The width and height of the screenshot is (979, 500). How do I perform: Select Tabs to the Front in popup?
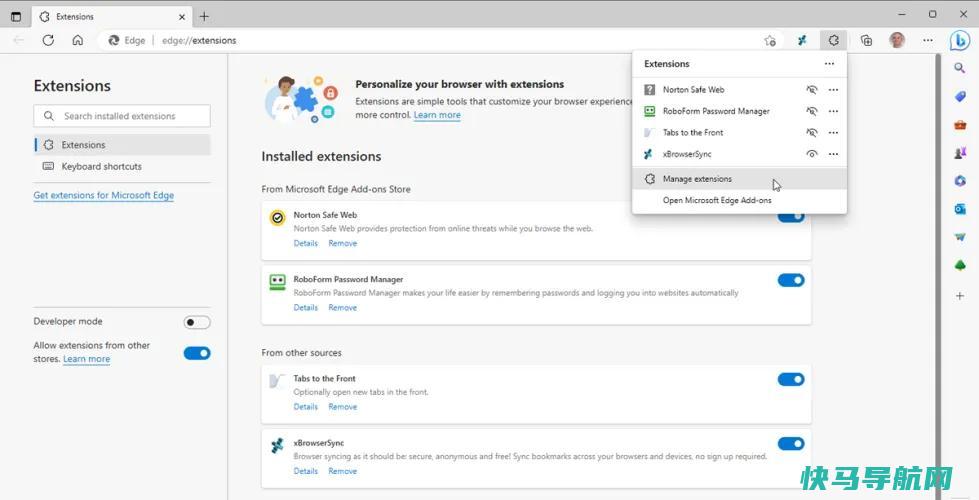click(693, 132)
